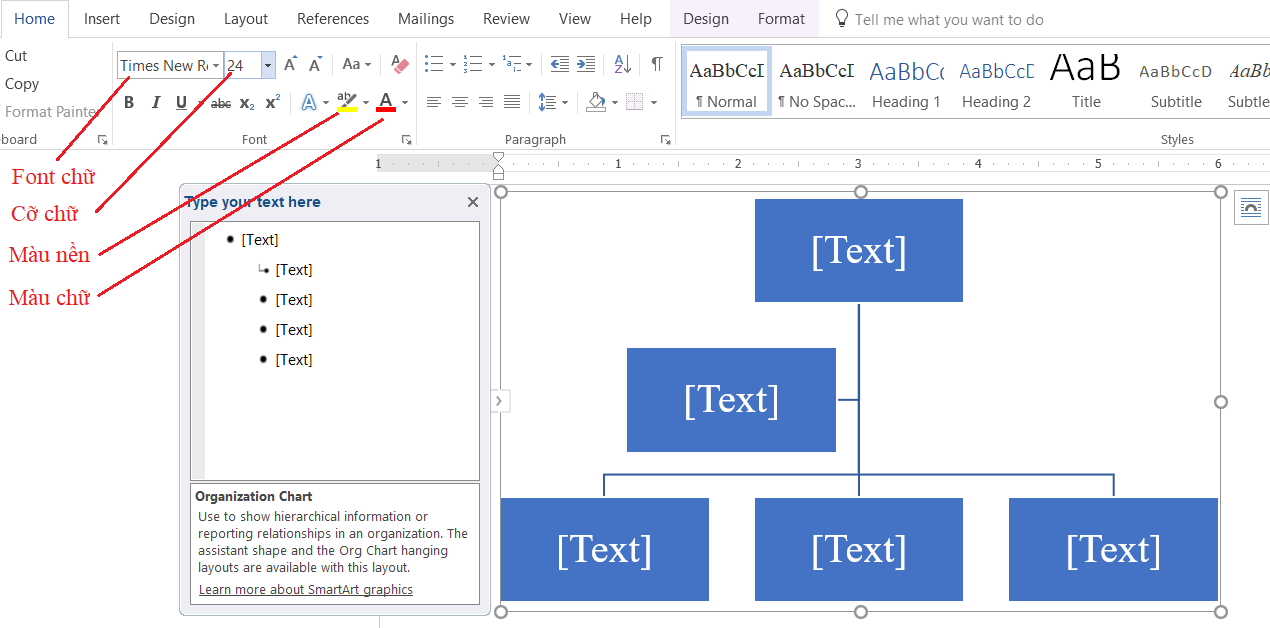
Task: Toggle bold formatting
Action: (x=128, y=102)
